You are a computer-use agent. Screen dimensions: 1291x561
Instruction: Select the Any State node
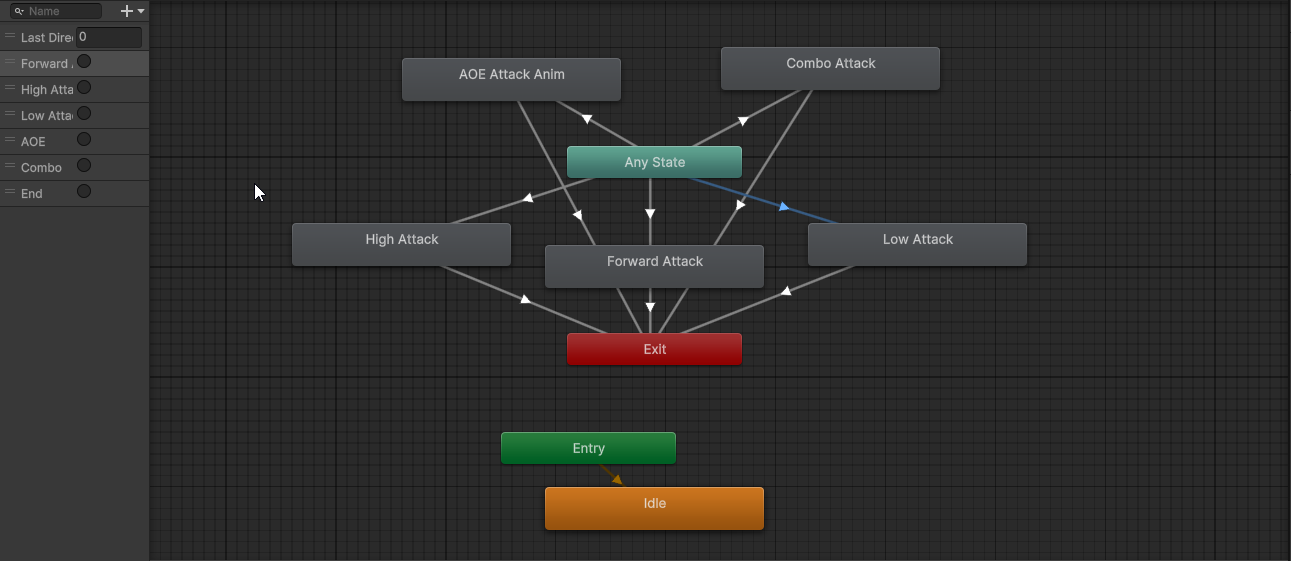coord(654,162)
